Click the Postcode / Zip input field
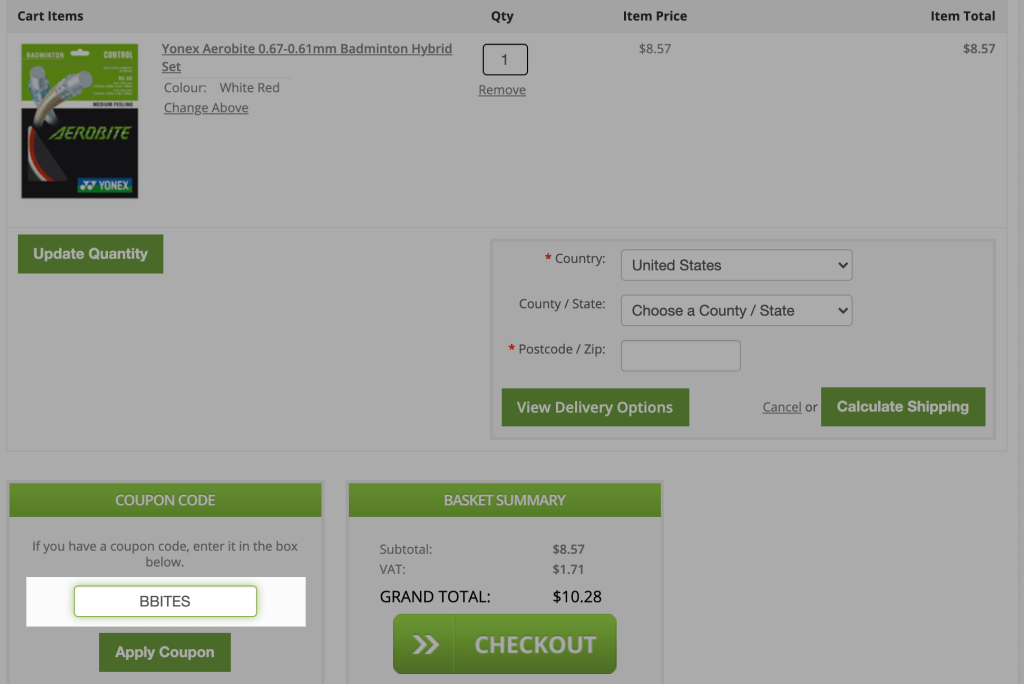 click(680, 355)
